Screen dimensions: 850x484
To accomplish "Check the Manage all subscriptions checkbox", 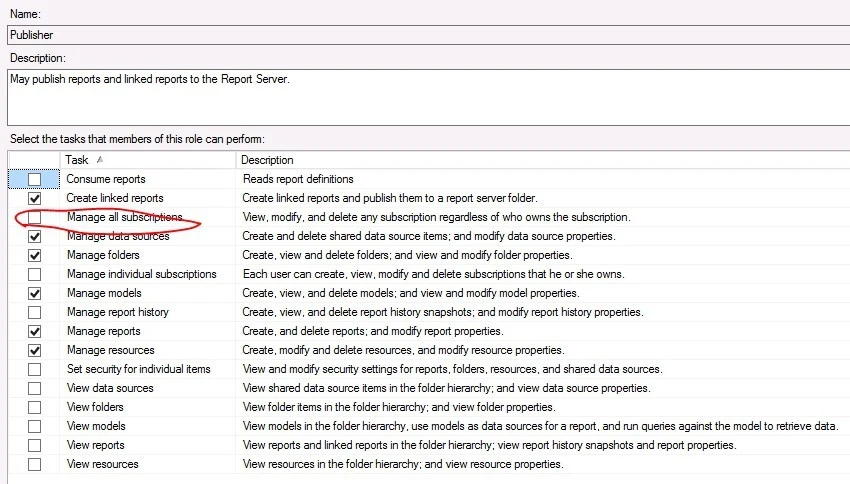I will [x=35, y=218].
